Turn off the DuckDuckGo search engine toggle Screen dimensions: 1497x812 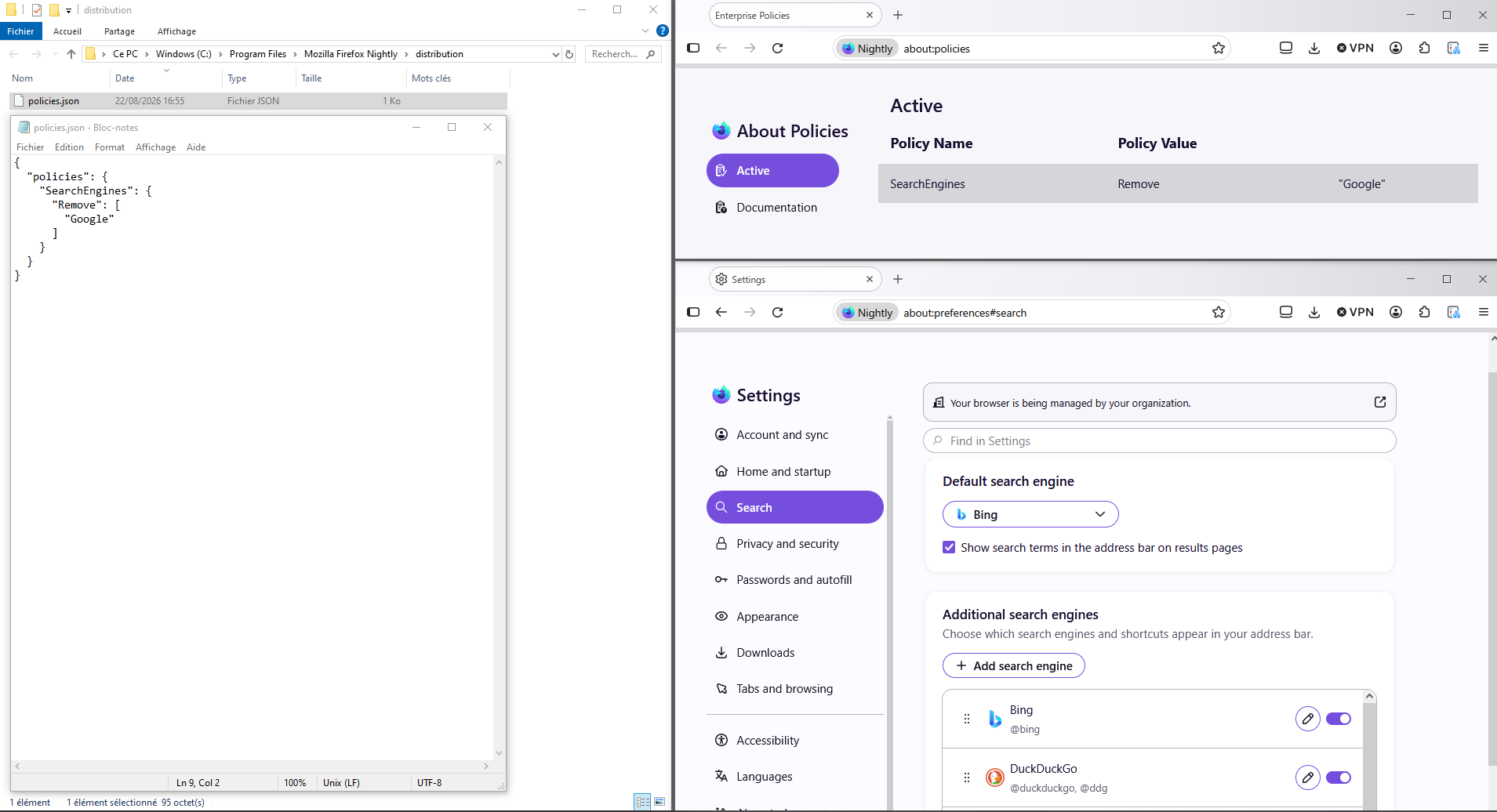coord(1339,778)
